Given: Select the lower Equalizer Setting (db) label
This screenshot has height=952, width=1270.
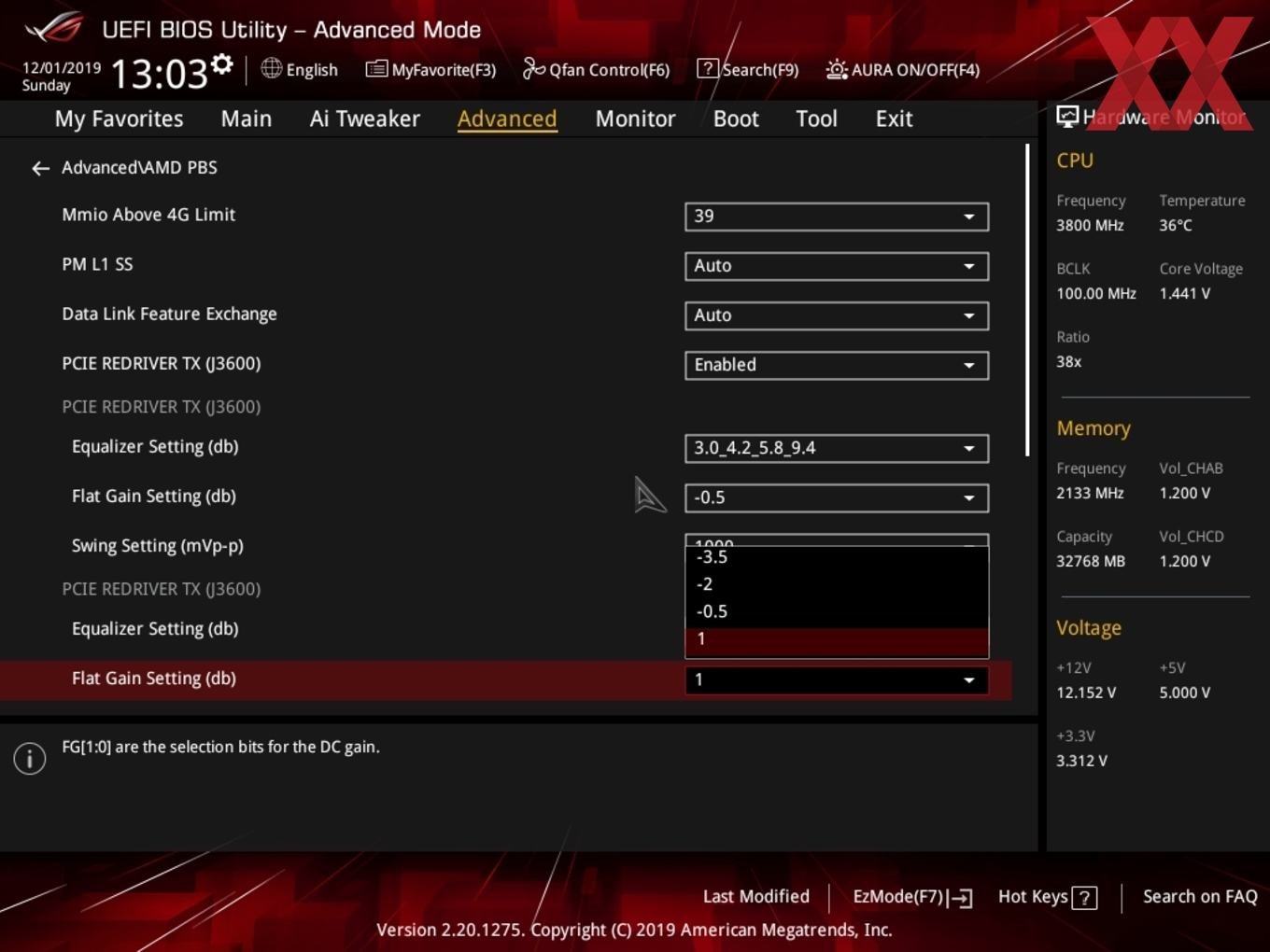Looking at the screenshot, I should tap(155, 629).
